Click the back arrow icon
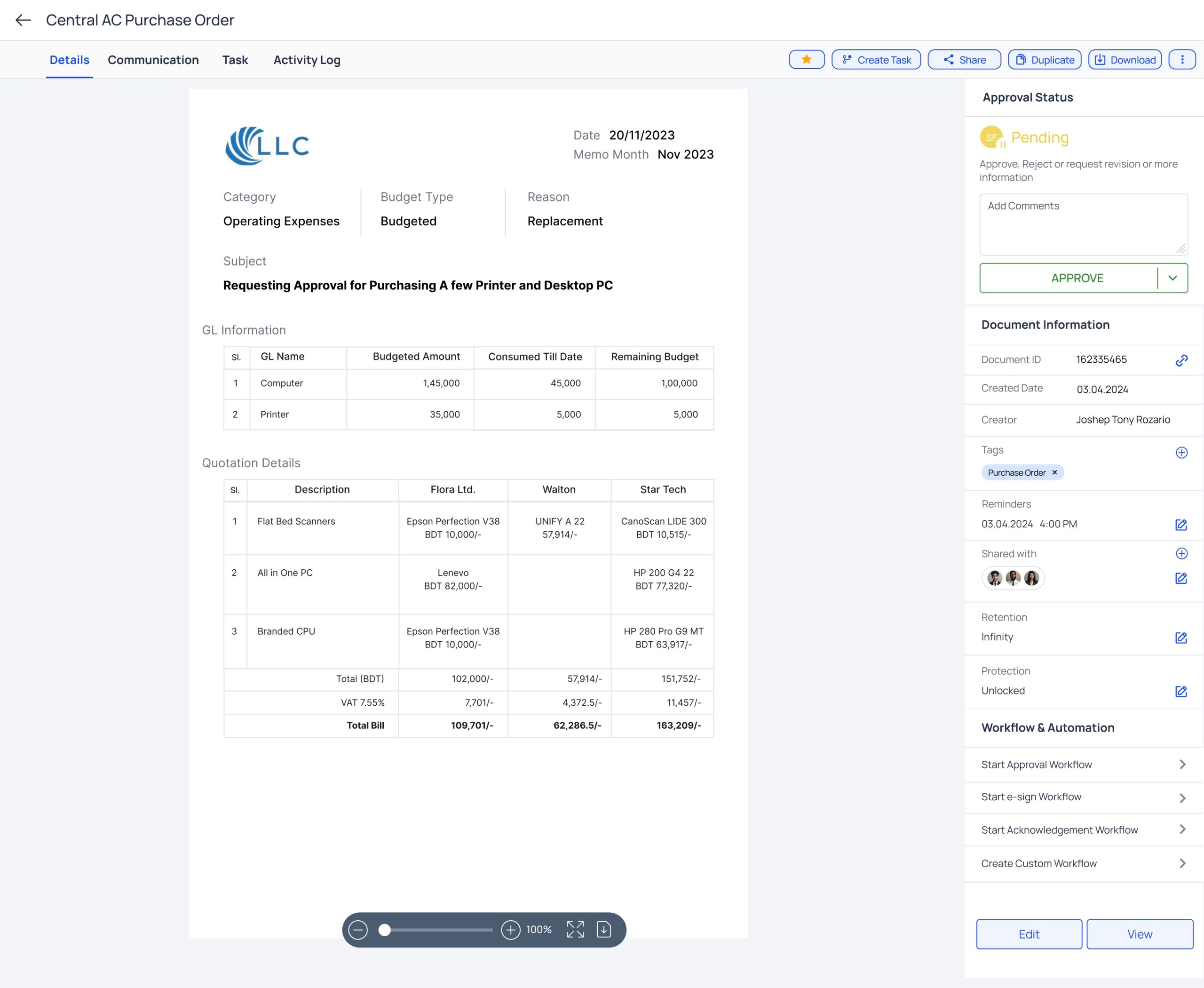Image resolution: width=1204 pixels, height=988 pixels. point(23,21)
